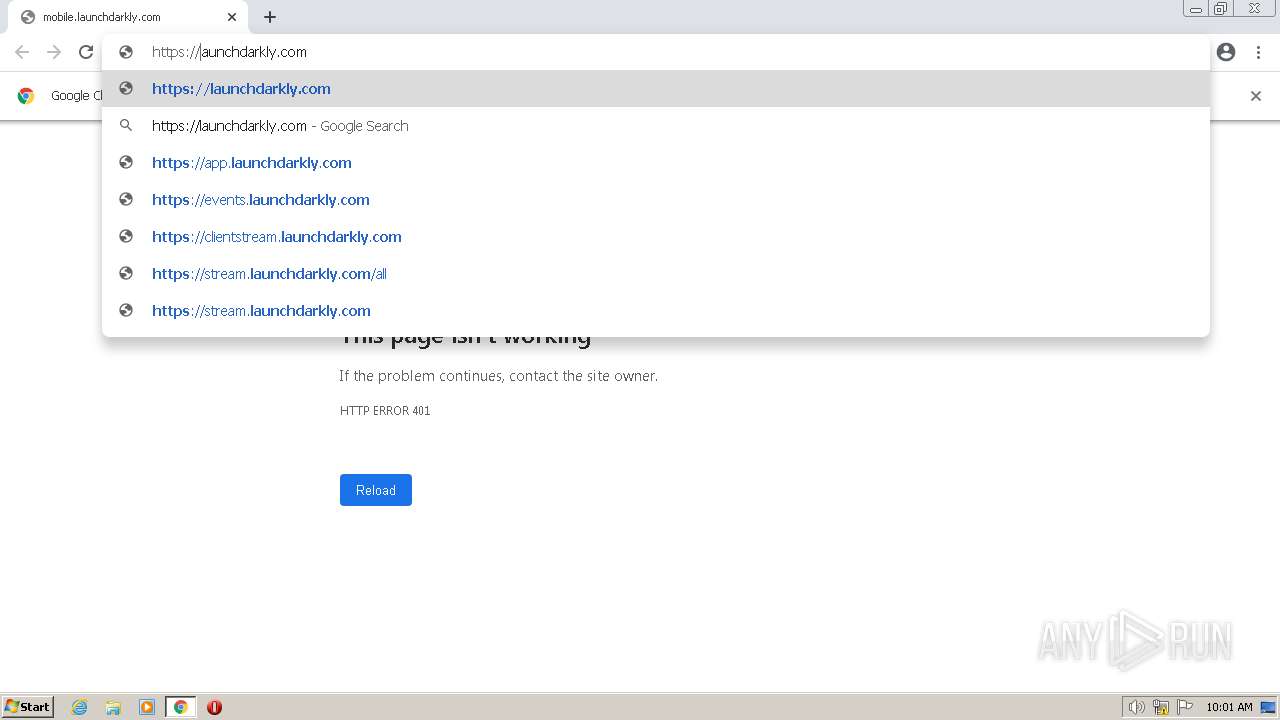This screenshot has width=1280, height=720.
Task: Click the HTTP ERROR 401 text
Action: (x=385, y=411)
